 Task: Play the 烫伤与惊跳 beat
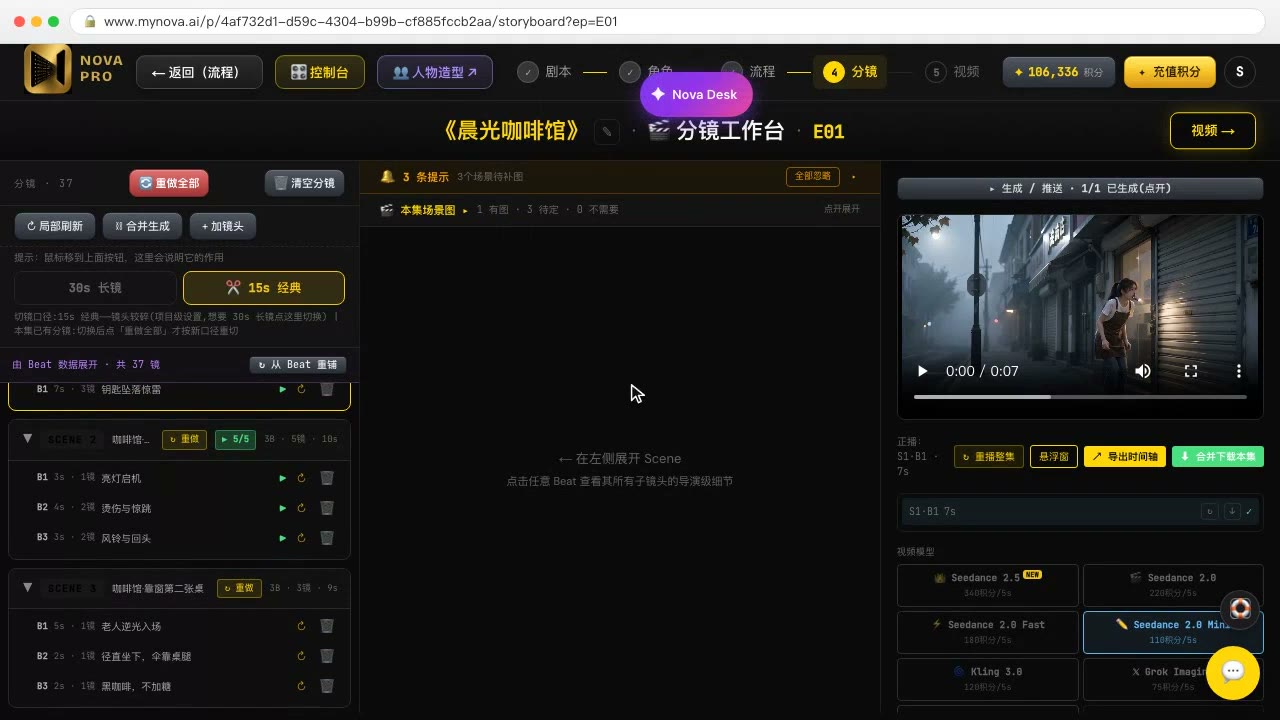[283, 508]
